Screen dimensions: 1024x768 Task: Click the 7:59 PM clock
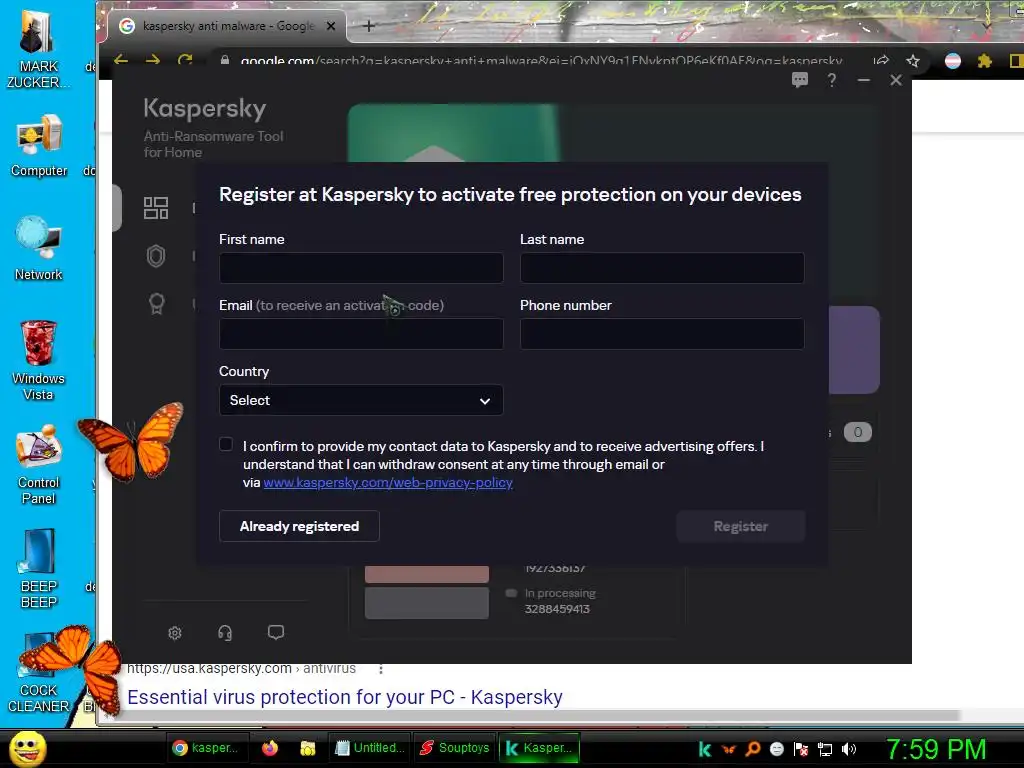935,749
